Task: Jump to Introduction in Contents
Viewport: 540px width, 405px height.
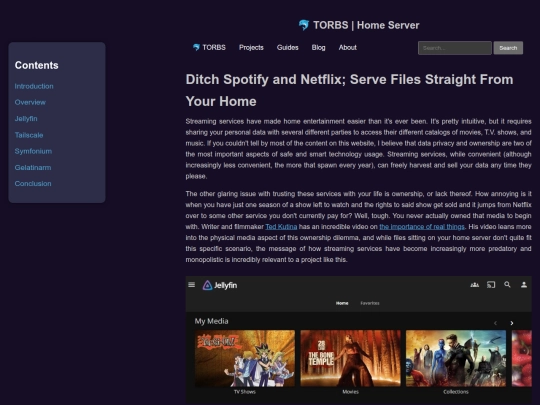Action: [x=34, y=86]
